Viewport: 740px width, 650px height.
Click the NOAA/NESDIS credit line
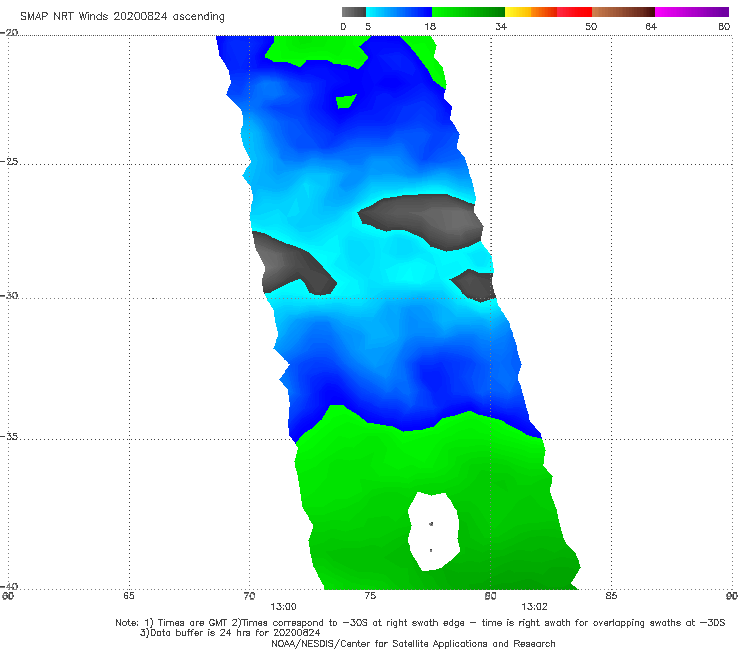[x=413, y=643]
